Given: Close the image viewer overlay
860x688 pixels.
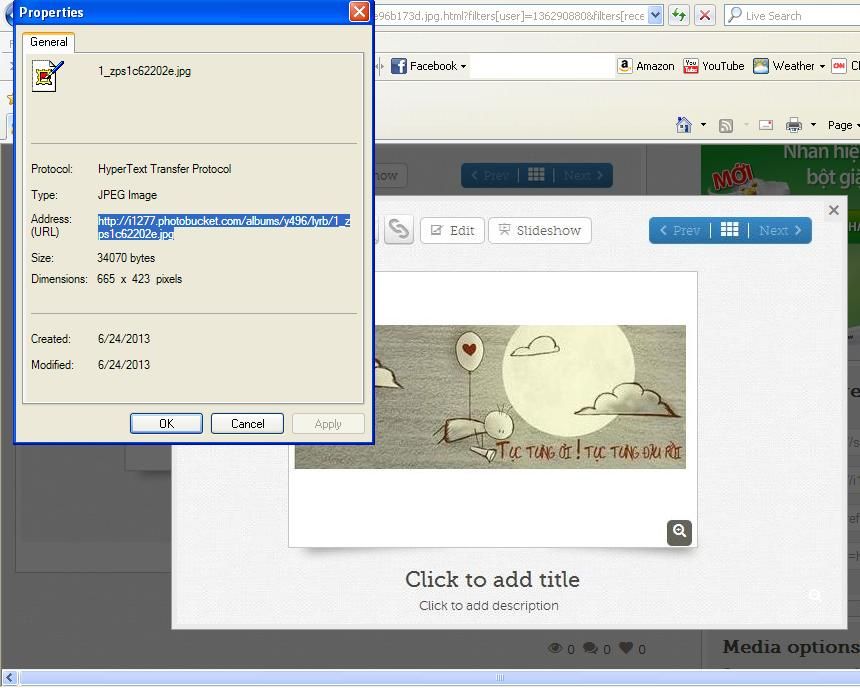Looking at the screenshot, I should pos(834,210).
